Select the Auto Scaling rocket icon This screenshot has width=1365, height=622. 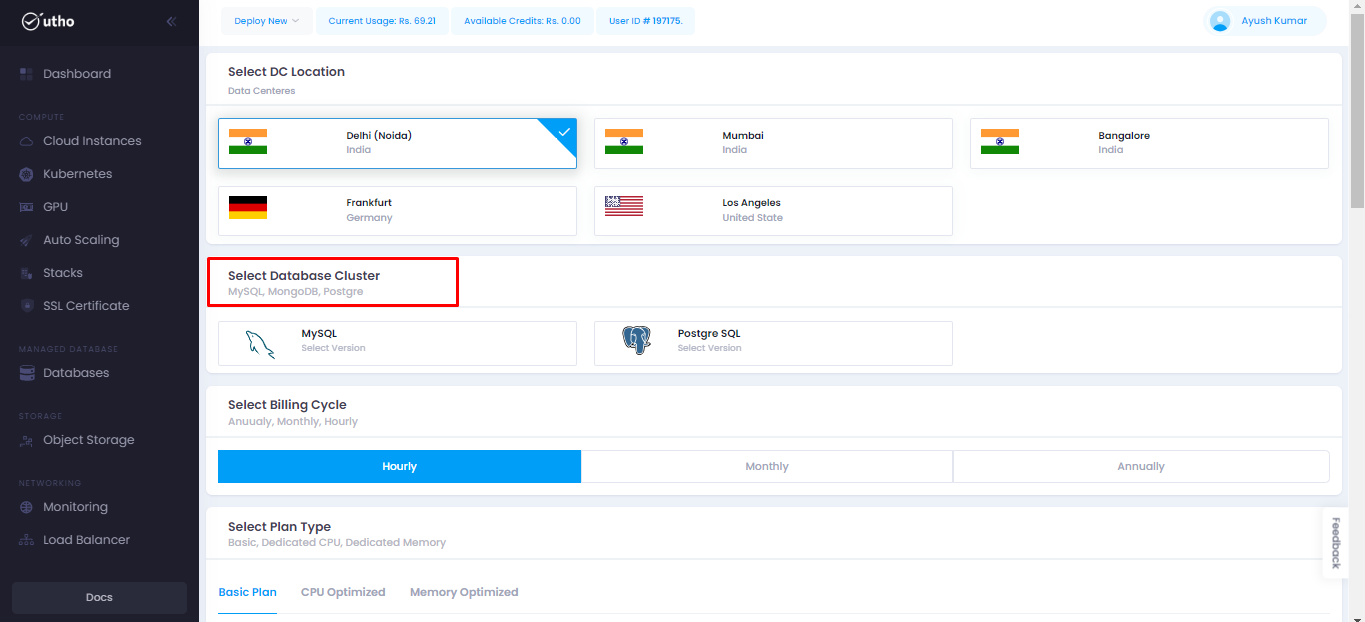point(26,240)
